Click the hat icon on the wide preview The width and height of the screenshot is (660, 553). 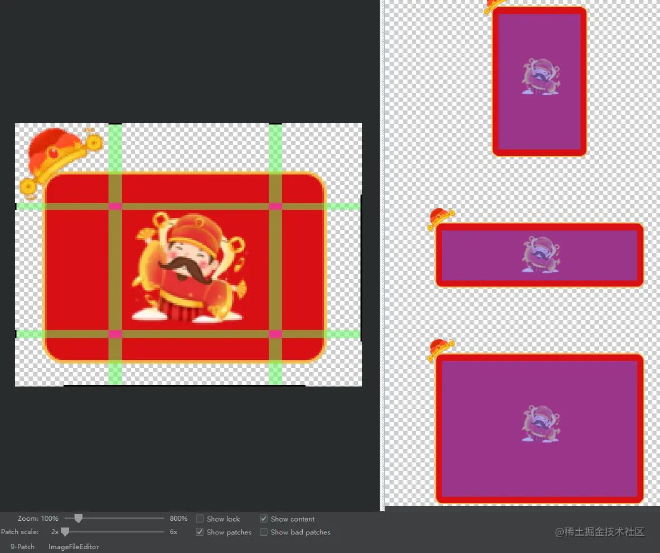[440, 219]
